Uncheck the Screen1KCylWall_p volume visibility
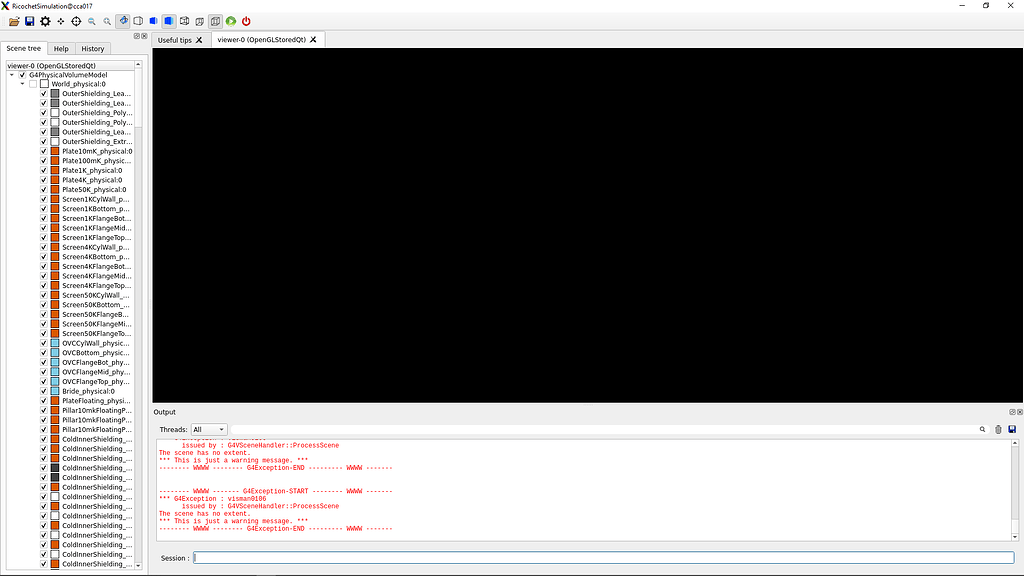Screen dimensions: 1024x576 click(x=43, y=198)
